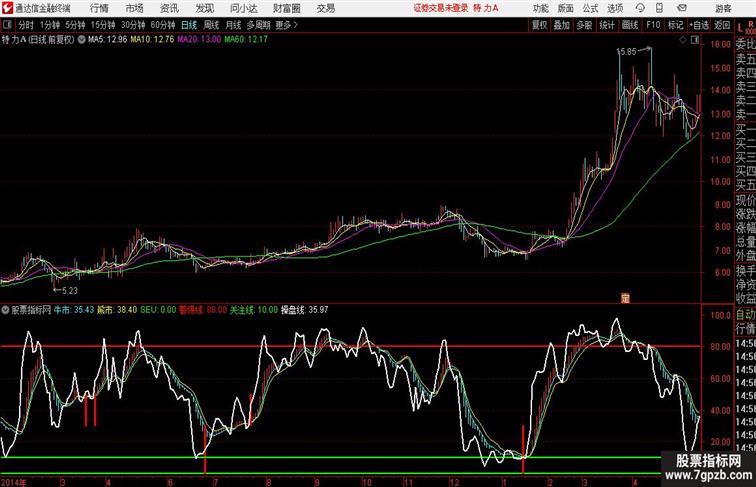The width and height of the screenshot is (756, 487).
Task: Click the MA20: 13.00 indicator value
Action: coord(199,40)
